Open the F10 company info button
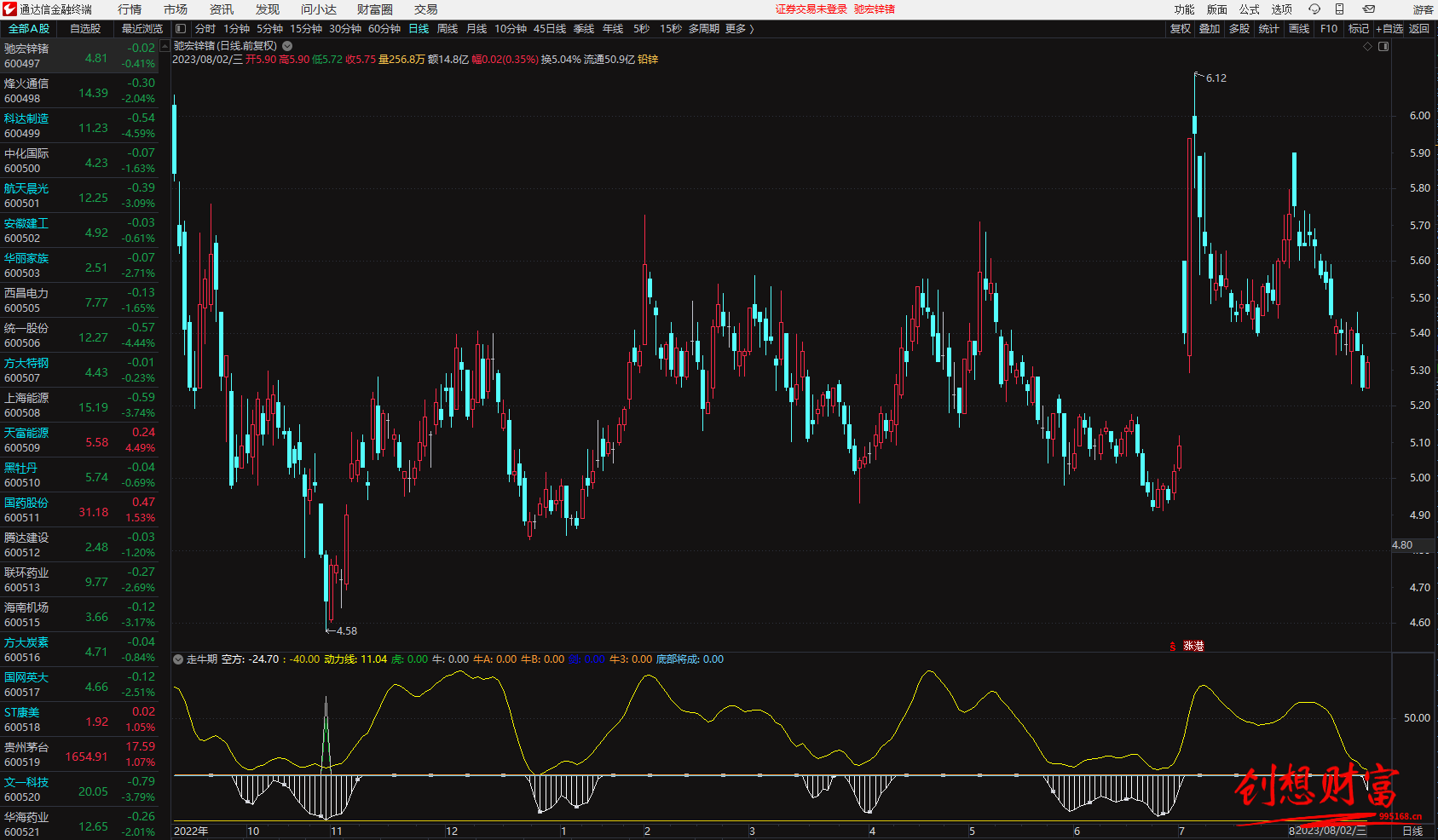Viewport: 1438px width, 840px height. [1329, 29]
